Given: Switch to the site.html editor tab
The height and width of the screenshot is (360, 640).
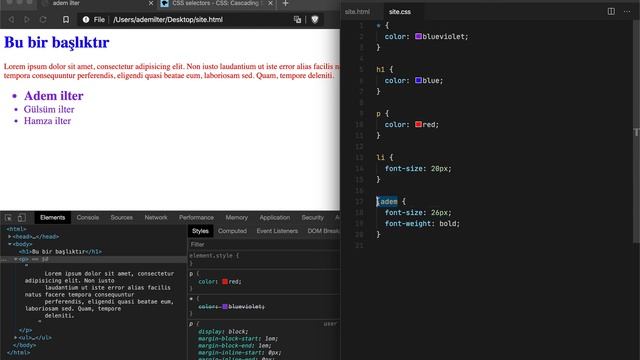Looking at the screenshot, I should coord(358,12).
